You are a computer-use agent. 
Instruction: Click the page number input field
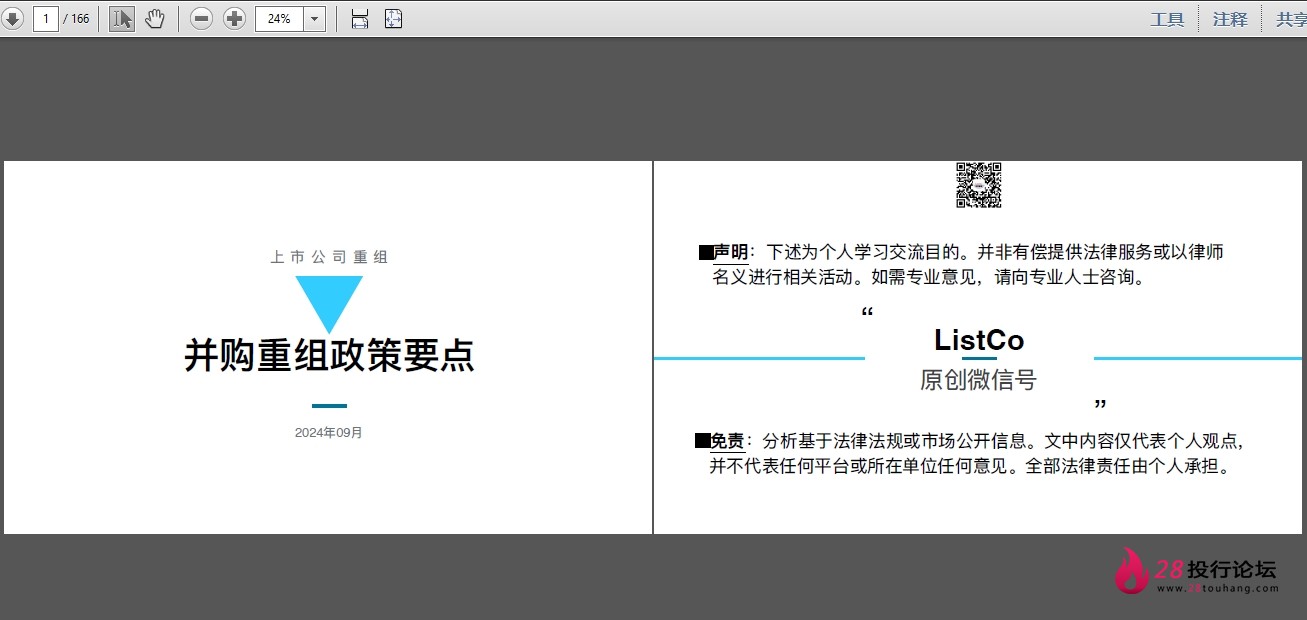pos(46,19)
